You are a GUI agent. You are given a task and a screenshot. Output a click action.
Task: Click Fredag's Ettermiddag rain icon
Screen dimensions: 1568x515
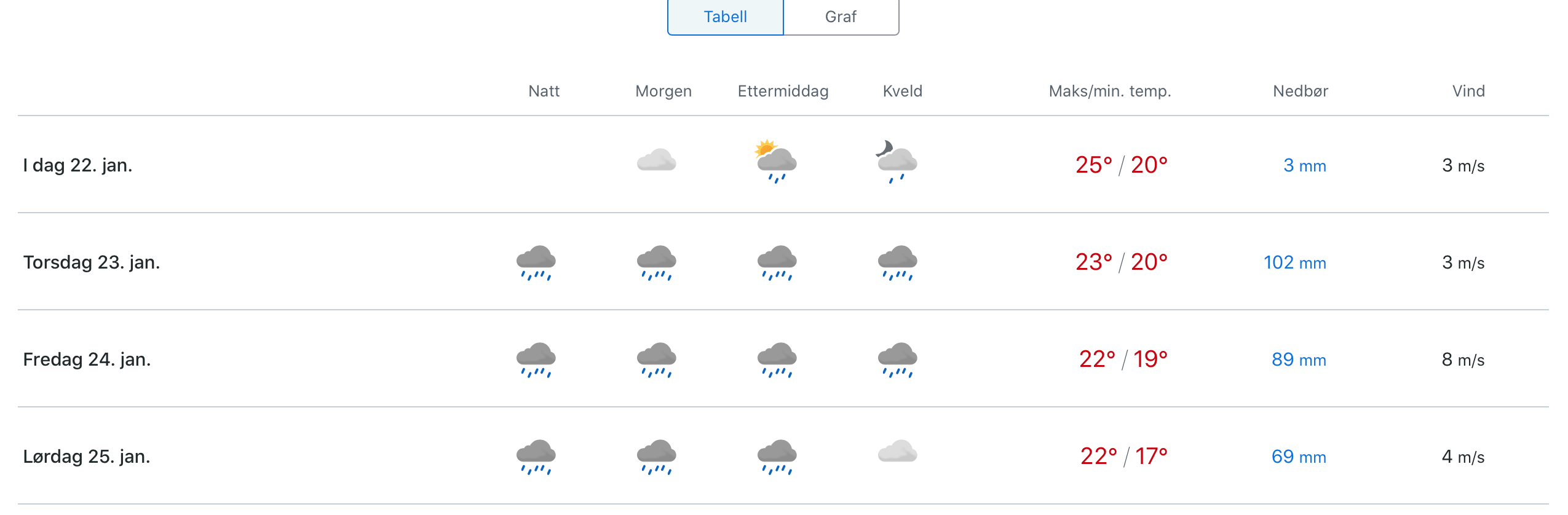(777, 360)
